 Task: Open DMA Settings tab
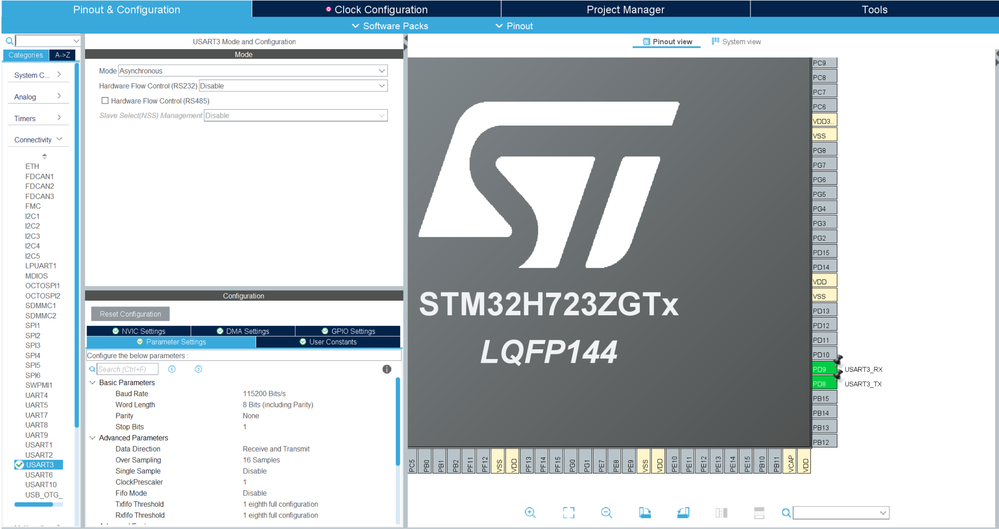click(x=243, y=331)
